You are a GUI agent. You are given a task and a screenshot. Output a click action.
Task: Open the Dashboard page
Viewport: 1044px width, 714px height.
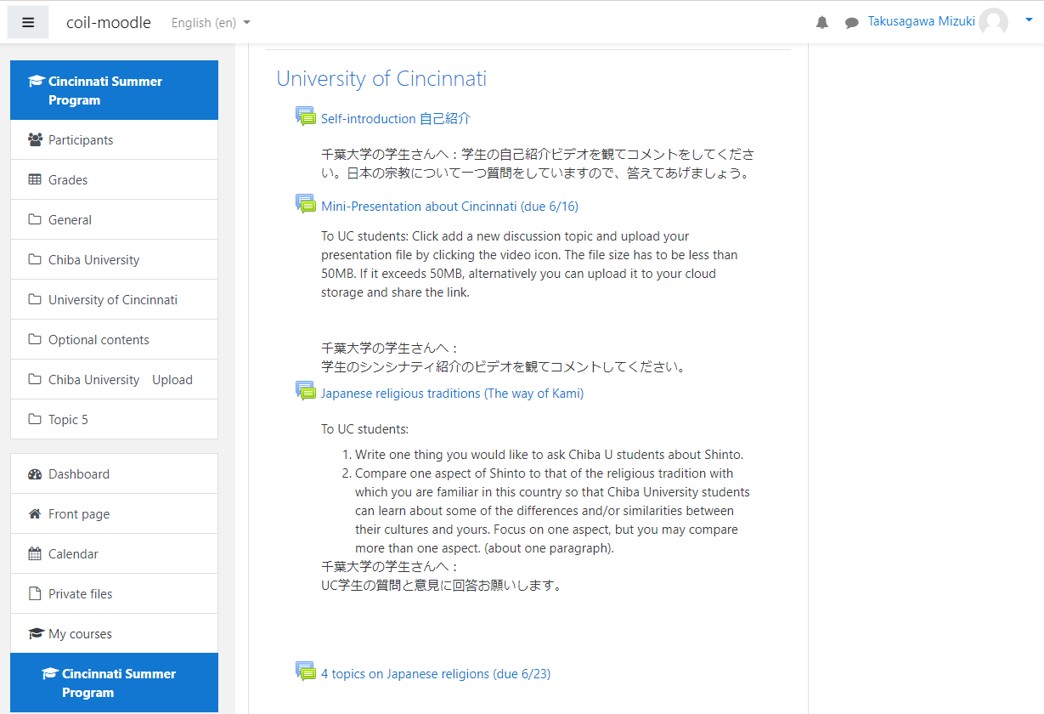point(114,474)
